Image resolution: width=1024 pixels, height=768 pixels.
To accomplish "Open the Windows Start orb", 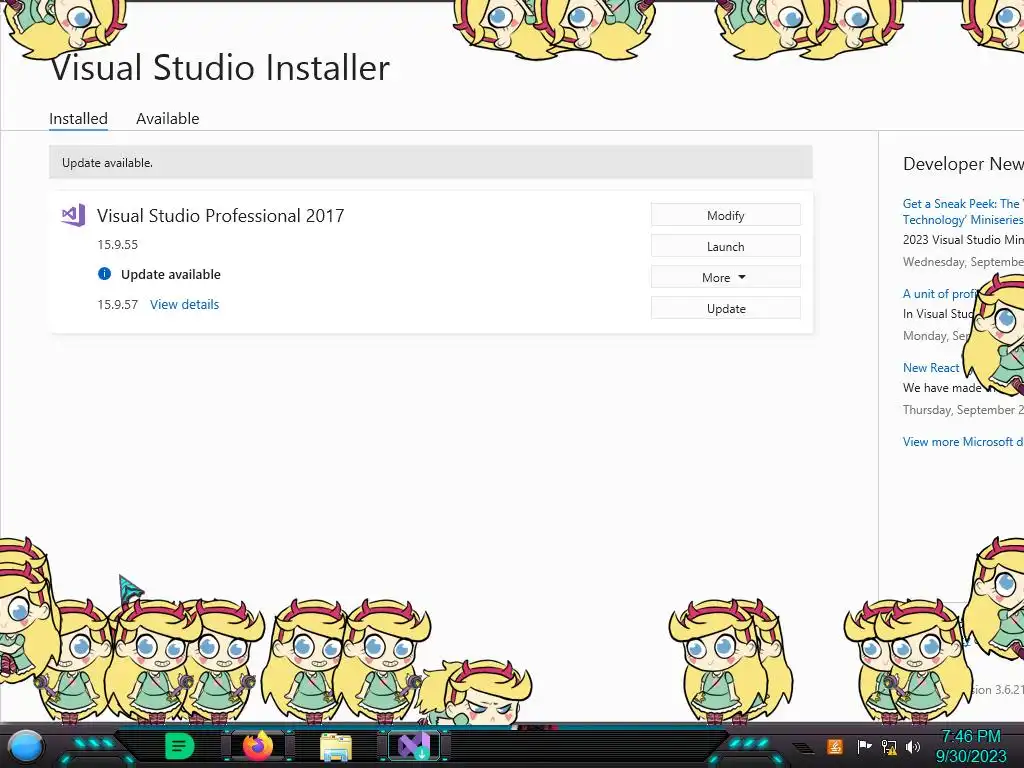I will click(26, 746).
